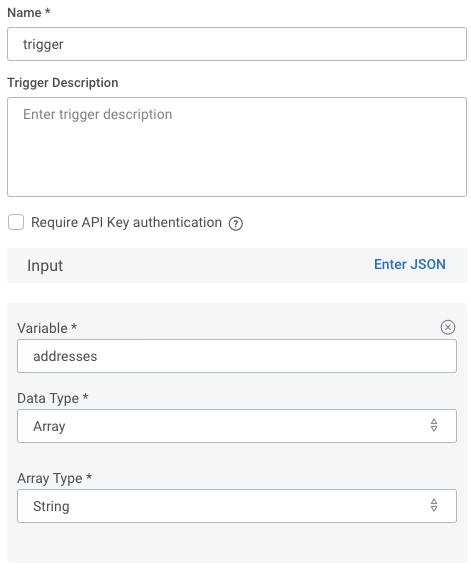Image resolution: width=471 pixels, height=568 pixels.
Task: Click the Trigger Description label
Action: point(63,83)
